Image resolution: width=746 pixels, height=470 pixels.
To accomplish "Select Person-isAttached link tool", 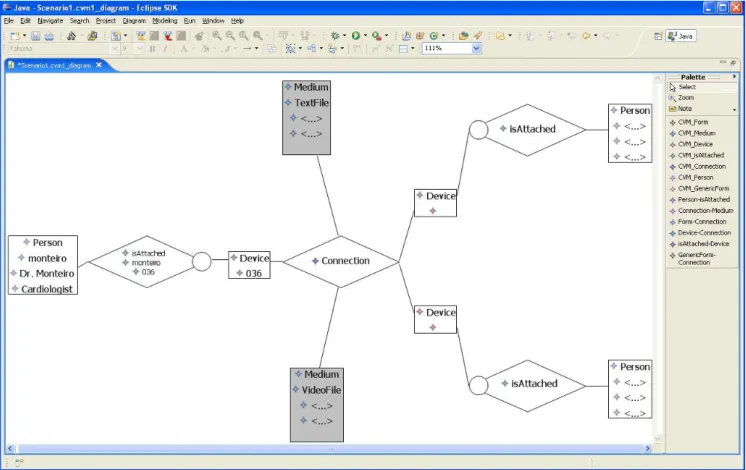I will coord(702,199).
